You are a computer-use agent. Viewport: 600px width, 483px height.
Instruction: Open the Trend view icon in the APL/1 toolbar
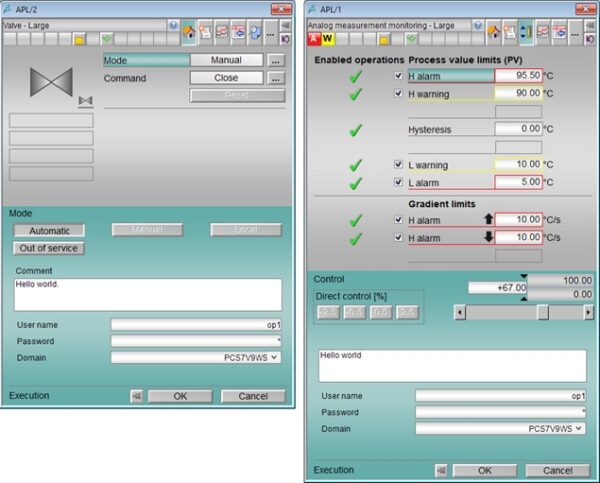tap(543, 33)
